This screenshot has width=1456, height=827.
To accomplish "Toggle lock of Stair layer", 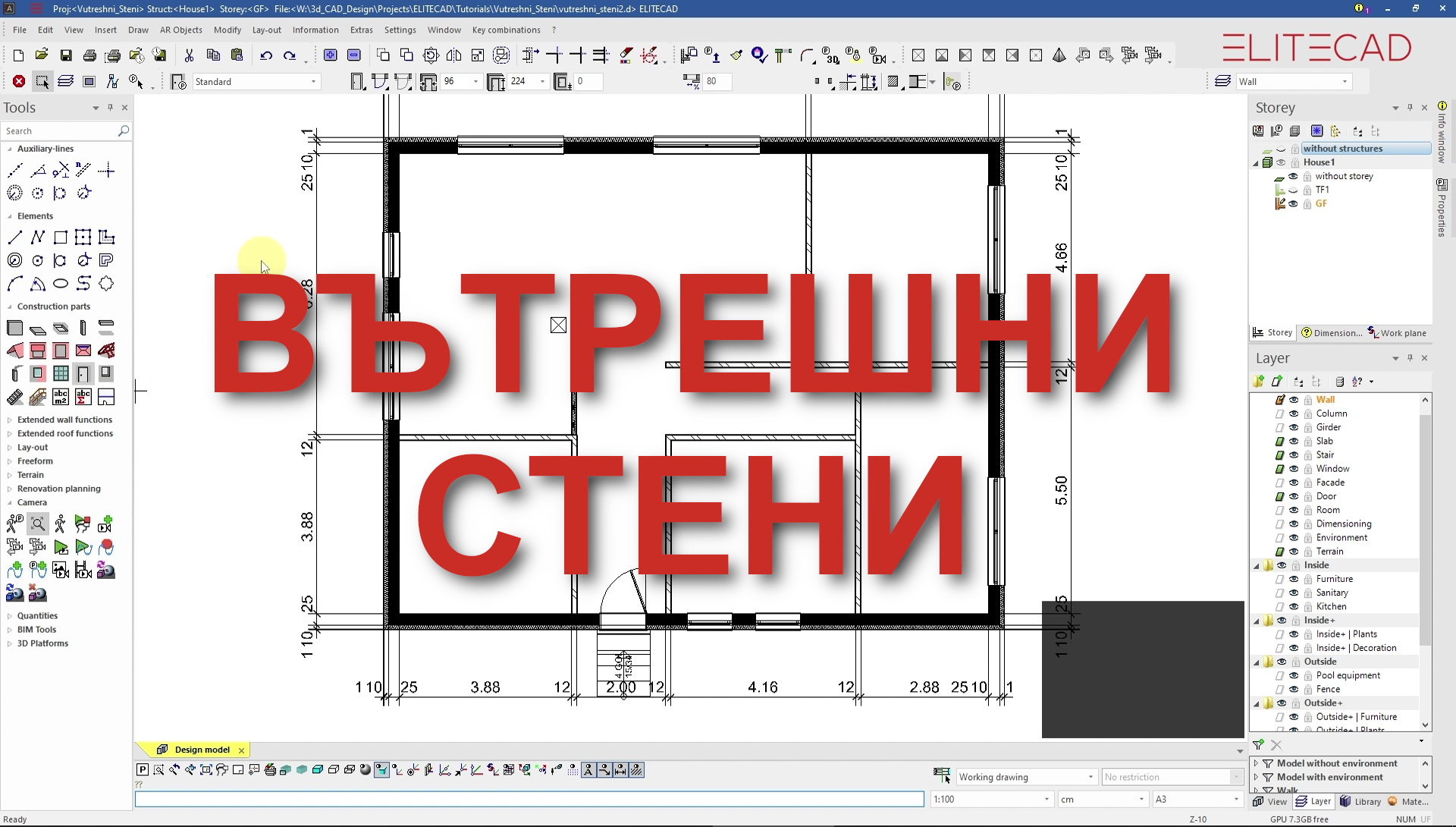I will [1308, 455].
